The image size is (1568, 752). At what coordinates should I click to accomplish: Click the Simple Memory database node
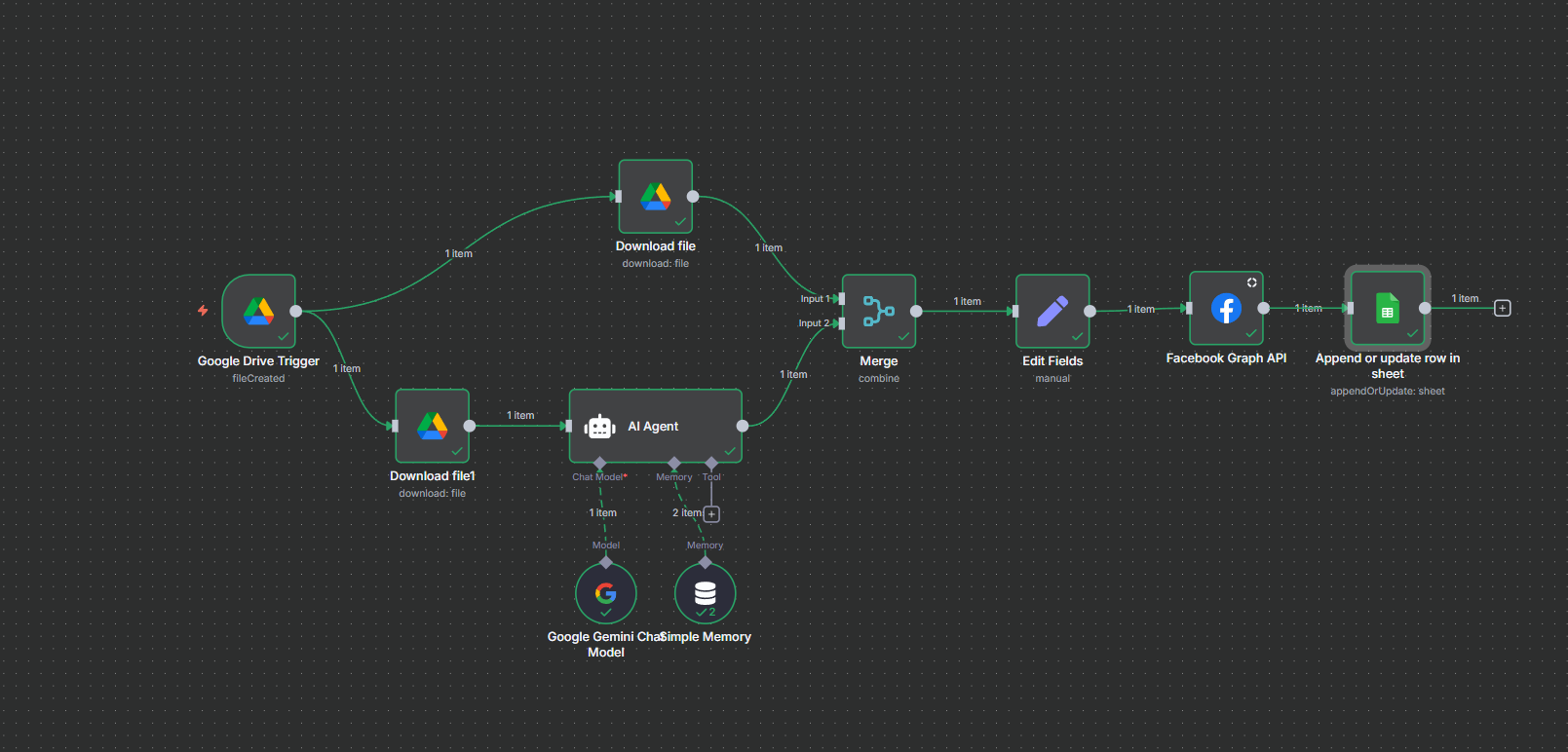705,593
